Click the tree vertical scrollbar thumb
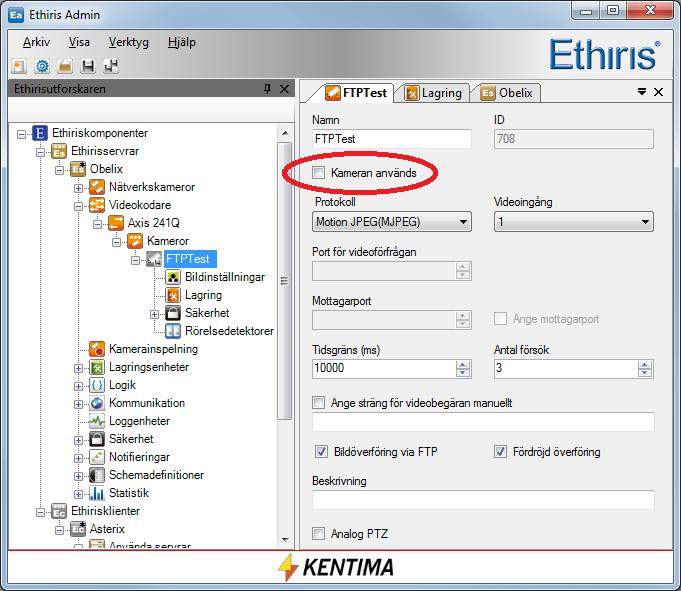Screen dimensions: 681x591 (x=284, y=281)
